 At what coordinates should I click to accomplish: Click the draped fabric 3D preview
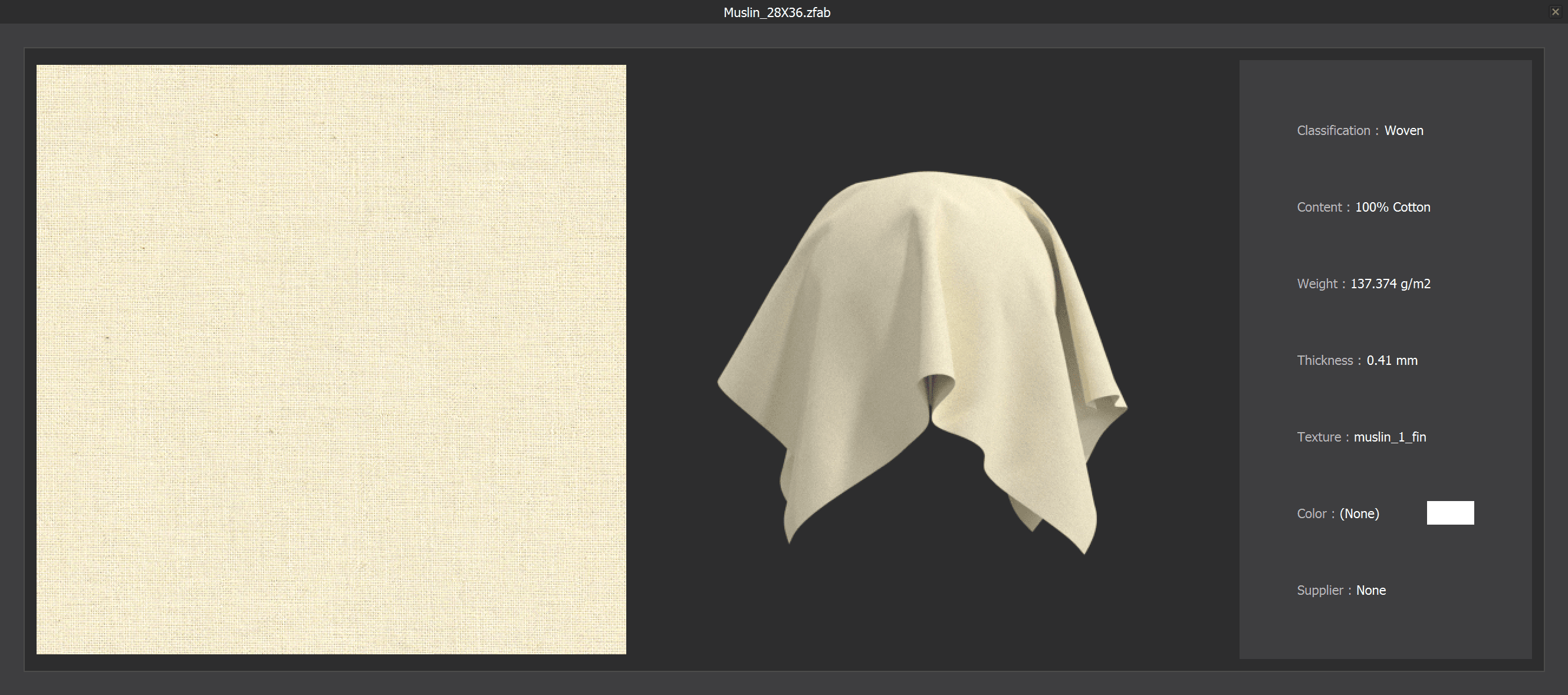point(922,363)
